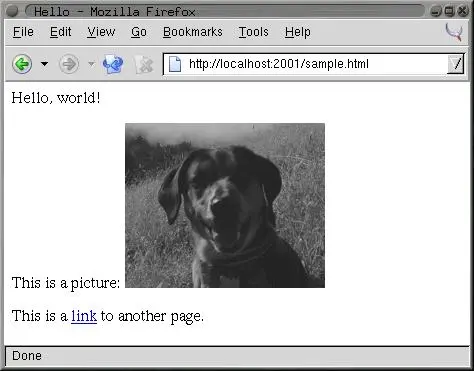Click the "Hello, world!" text
The image size is (474, 371).
(x=56, y=98)
